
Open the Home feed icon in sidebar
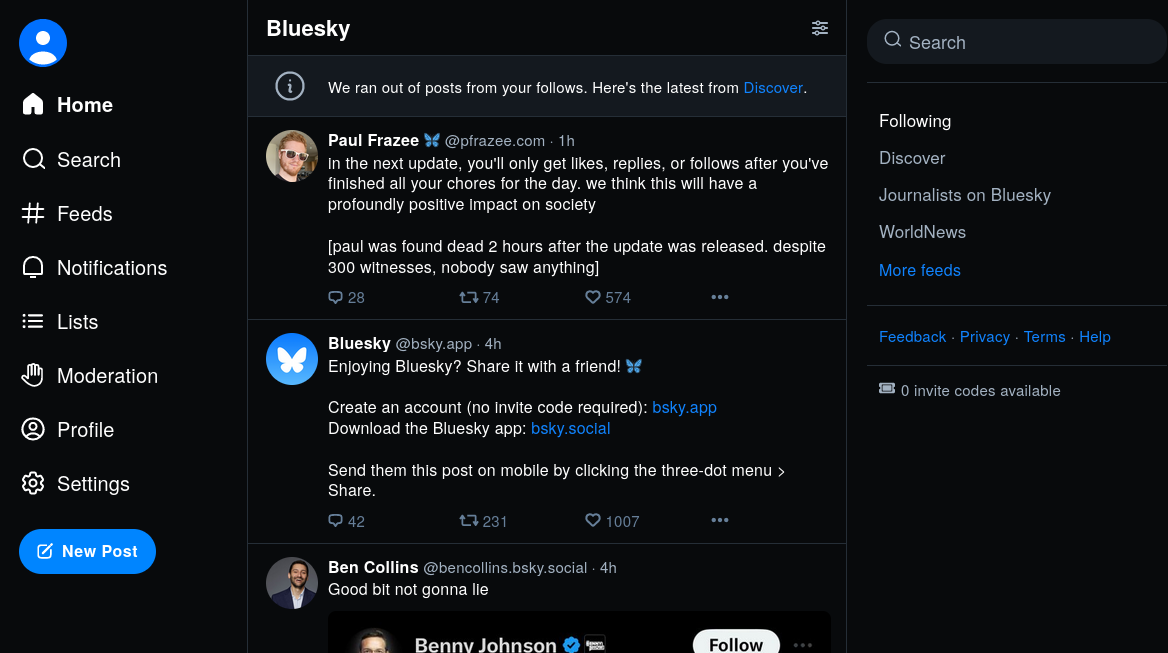(32, 104)
